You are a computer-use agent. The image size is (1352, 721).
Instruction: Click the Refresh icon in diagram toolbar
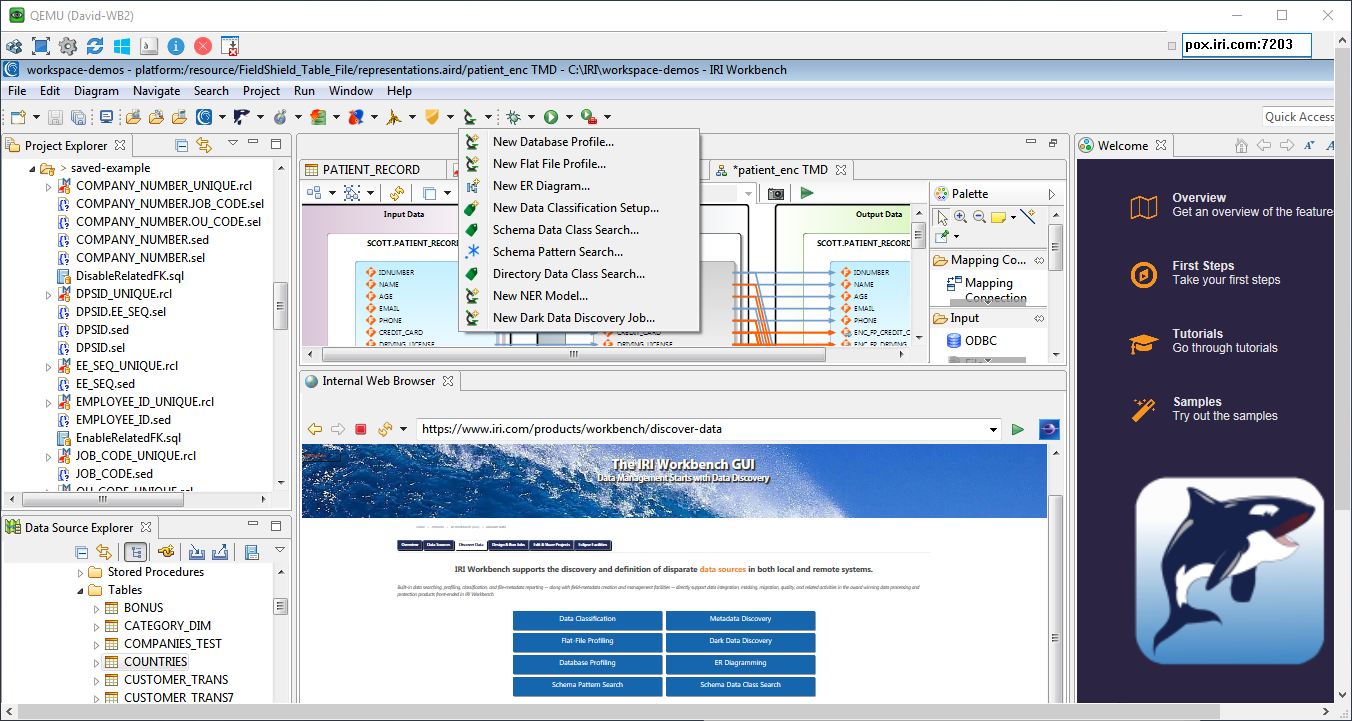(397, 193)
